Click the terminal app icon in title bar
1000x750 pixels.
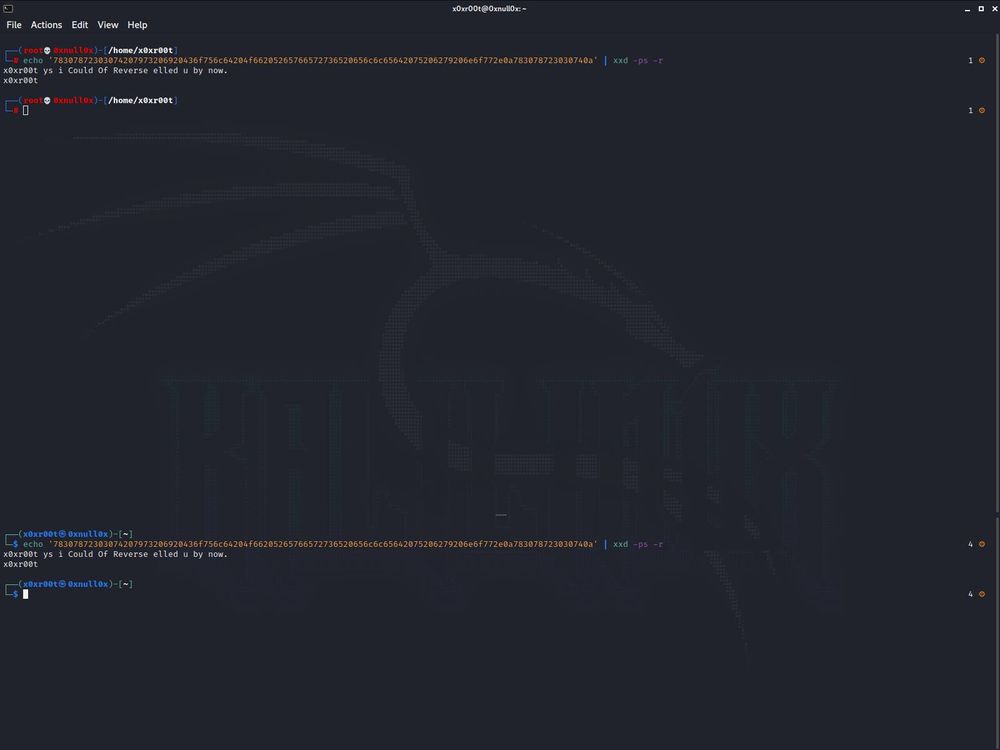coord(8,8)
